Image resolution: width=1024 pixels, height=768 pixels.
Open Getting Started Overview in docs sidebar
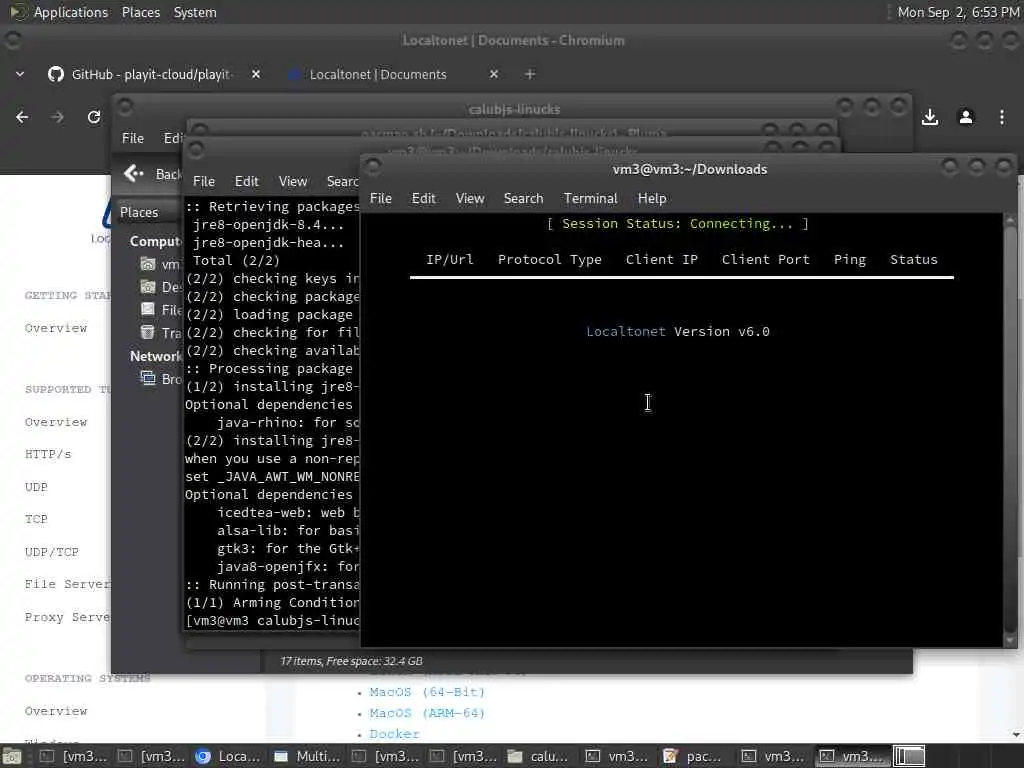56,328
